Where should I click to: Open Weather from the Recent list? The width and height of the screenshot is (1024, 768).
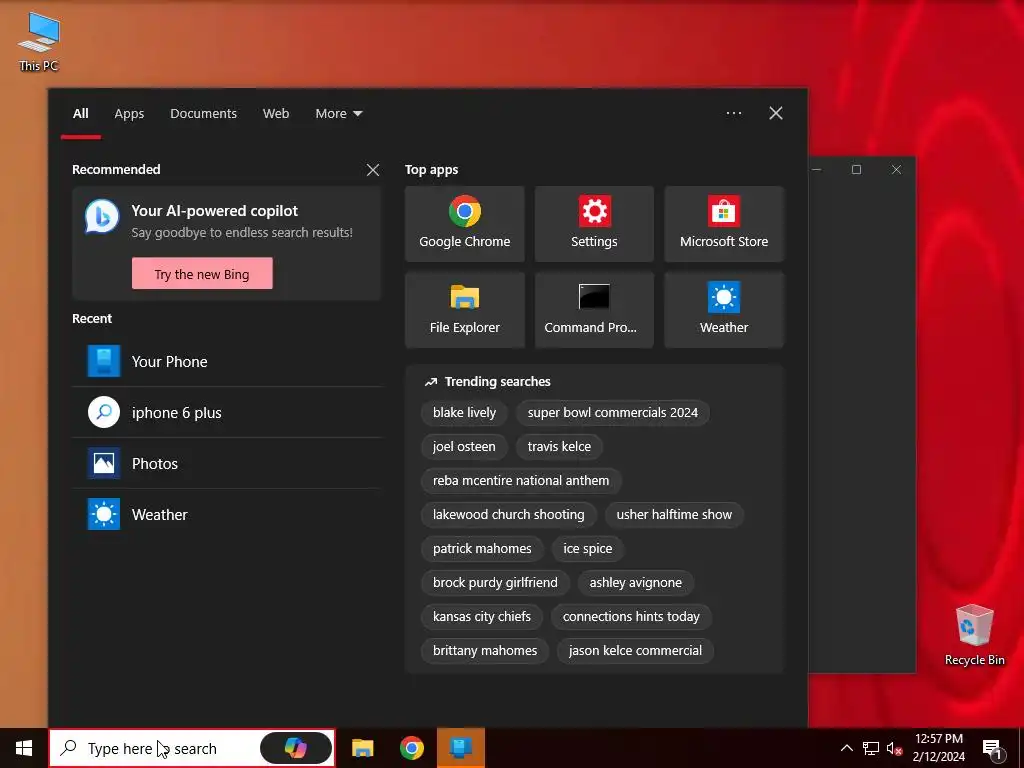pos(227,514)
